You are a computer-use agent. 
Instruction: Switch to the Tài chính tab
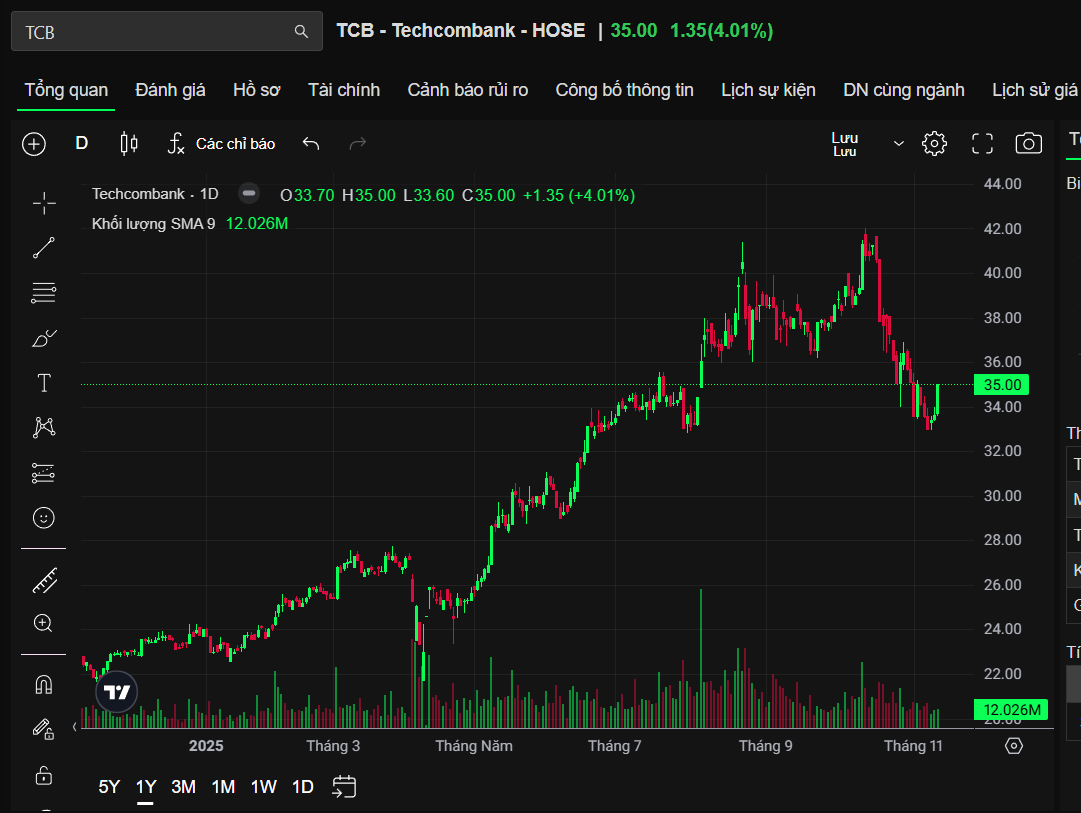click(344, 90)
